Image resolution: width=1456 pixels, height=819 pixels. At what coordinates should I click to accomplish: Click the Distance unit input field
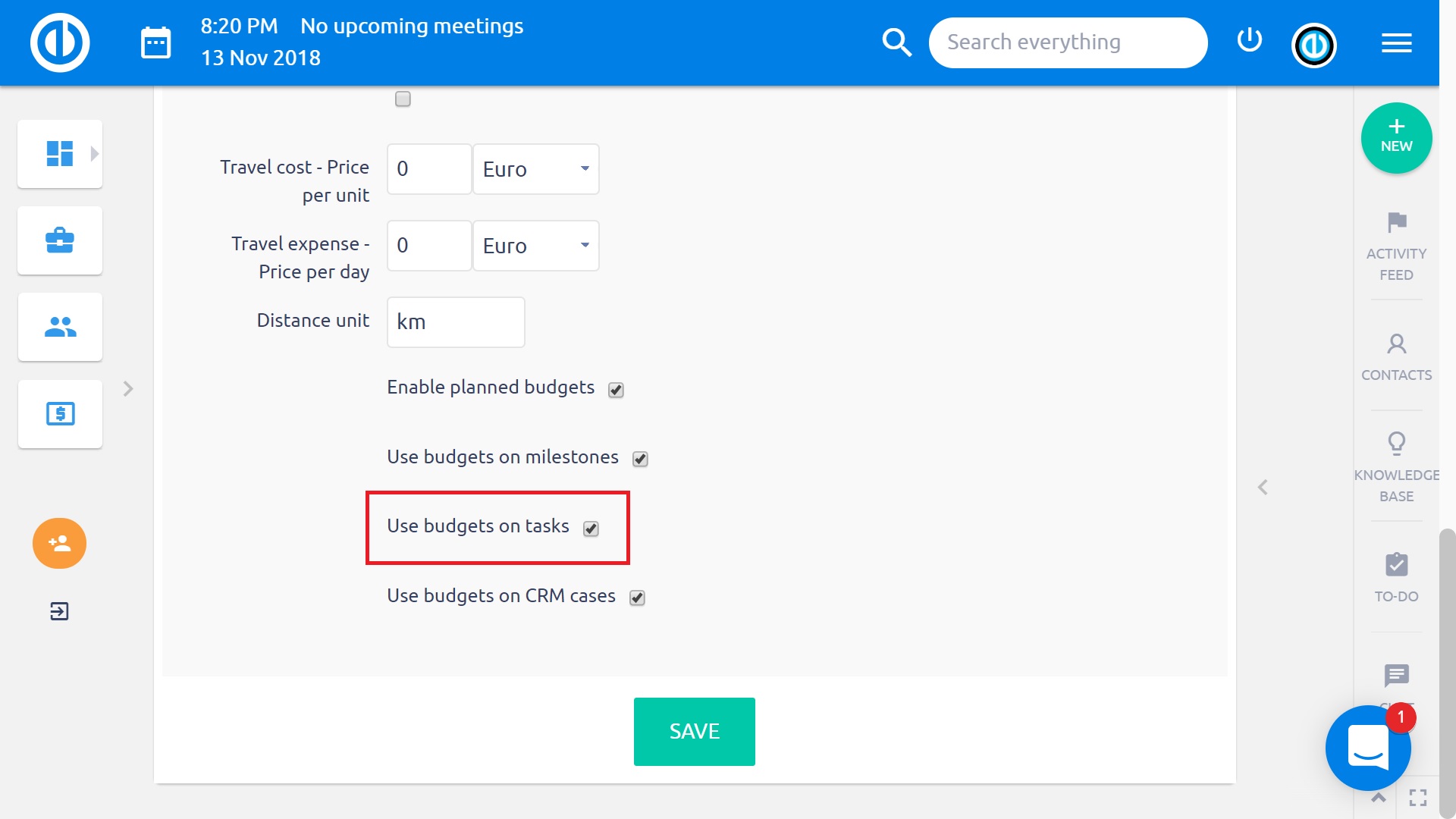[456, 322]
